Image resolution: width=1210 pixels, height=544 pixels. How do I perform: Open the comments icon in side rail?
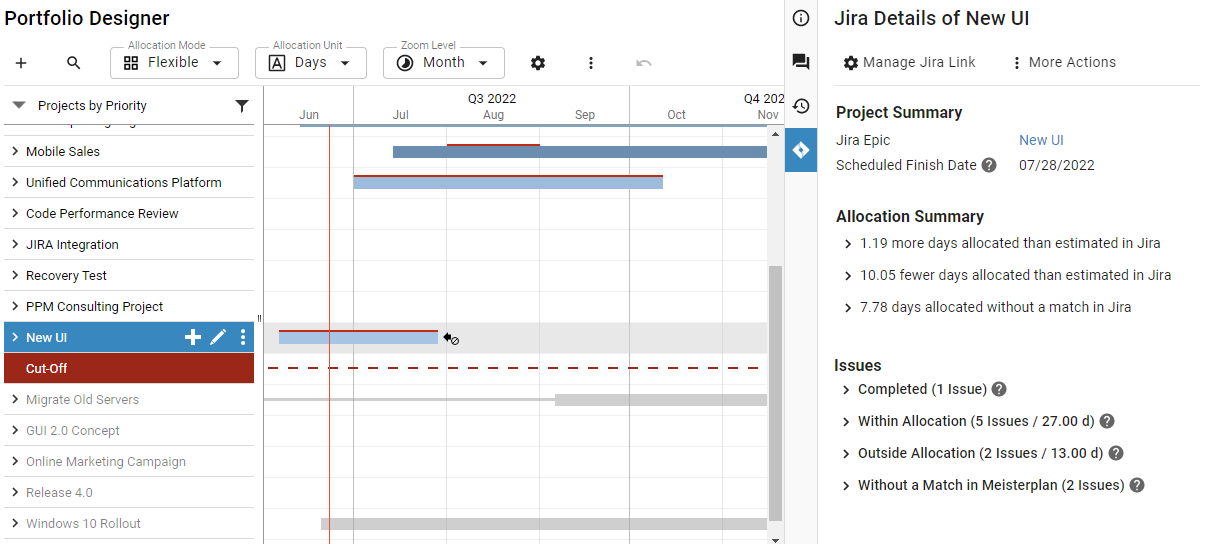click(801, 62)
